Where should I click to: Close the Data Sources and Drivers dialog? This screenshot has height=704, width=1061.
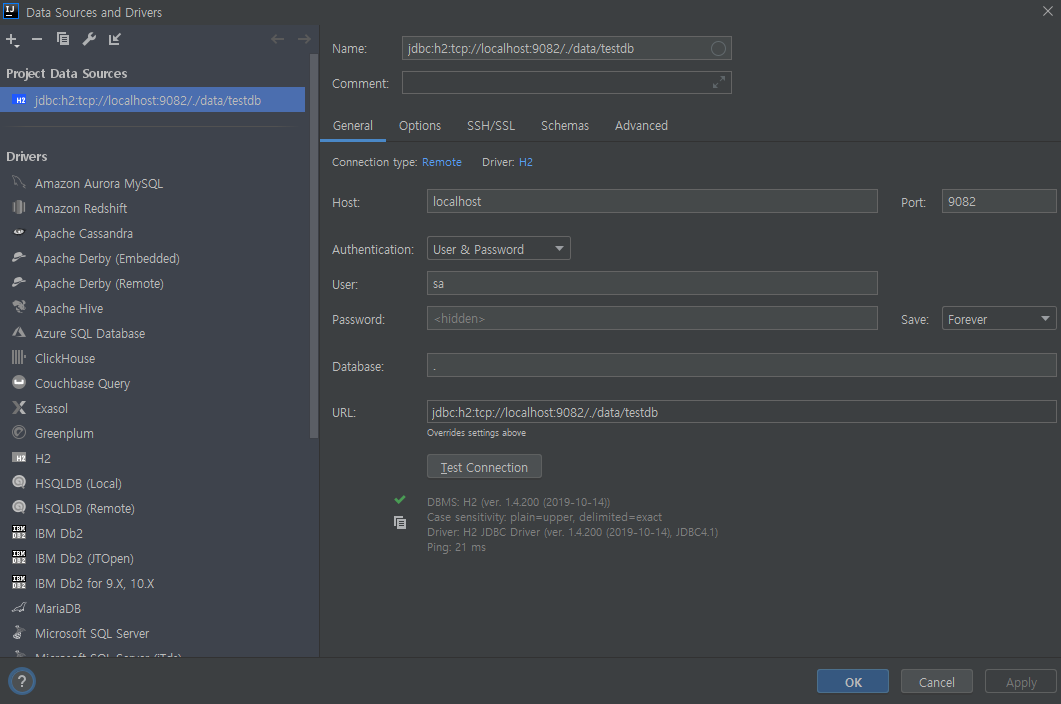coord(1047,12)
